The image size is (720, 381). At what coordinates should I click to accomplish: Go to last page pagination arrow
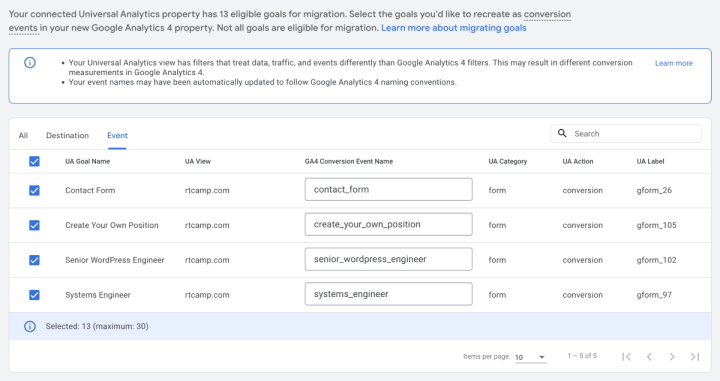(x=695, y=357)
